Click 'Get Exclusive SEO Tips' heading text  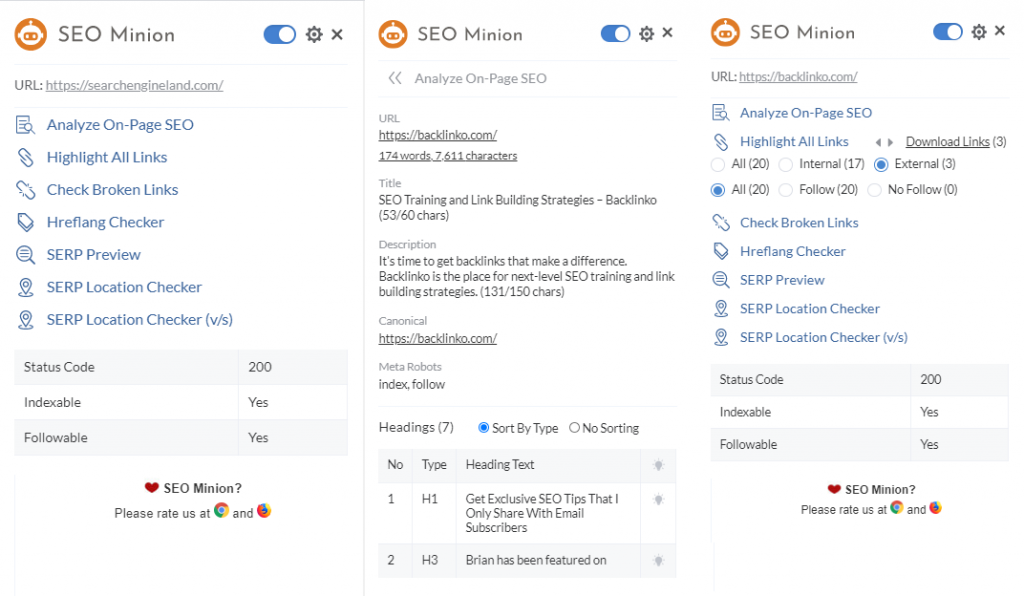542,513
